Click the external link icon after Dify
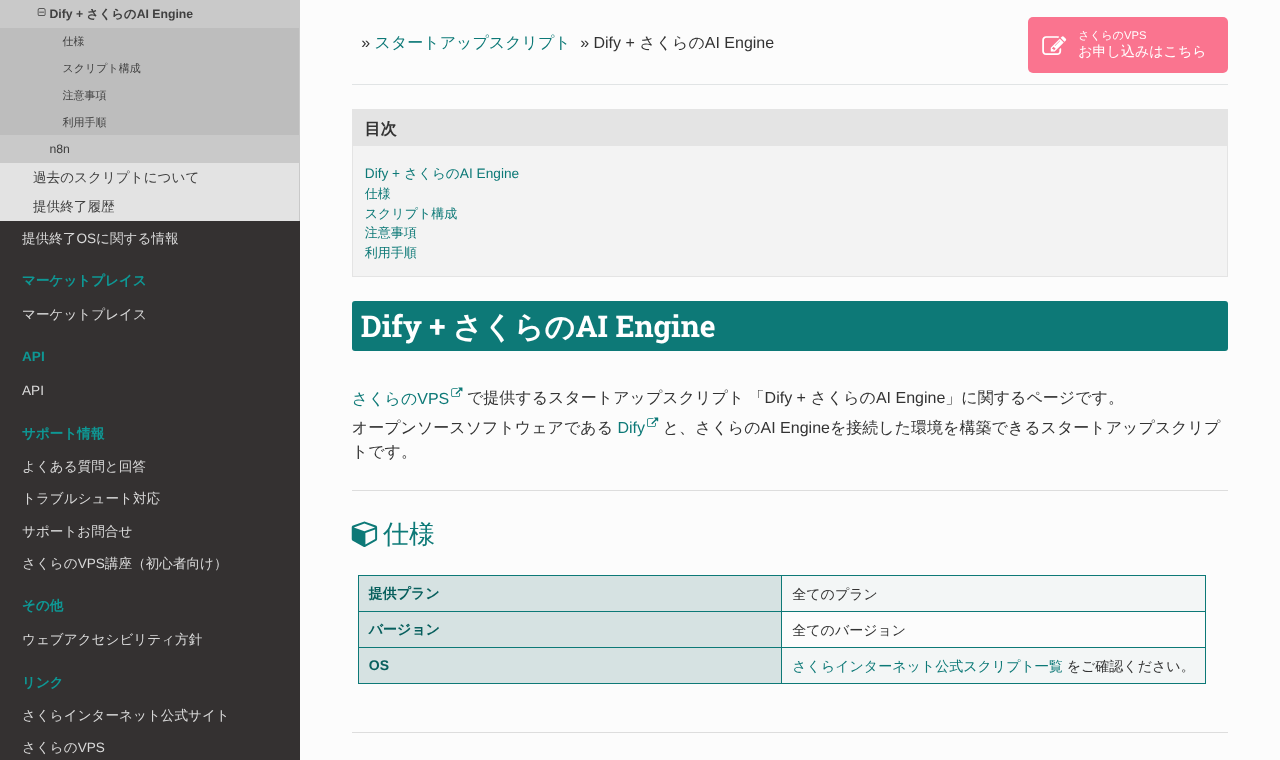The width and height of the screenshot is (1280, 760). (x=652, y=423)
